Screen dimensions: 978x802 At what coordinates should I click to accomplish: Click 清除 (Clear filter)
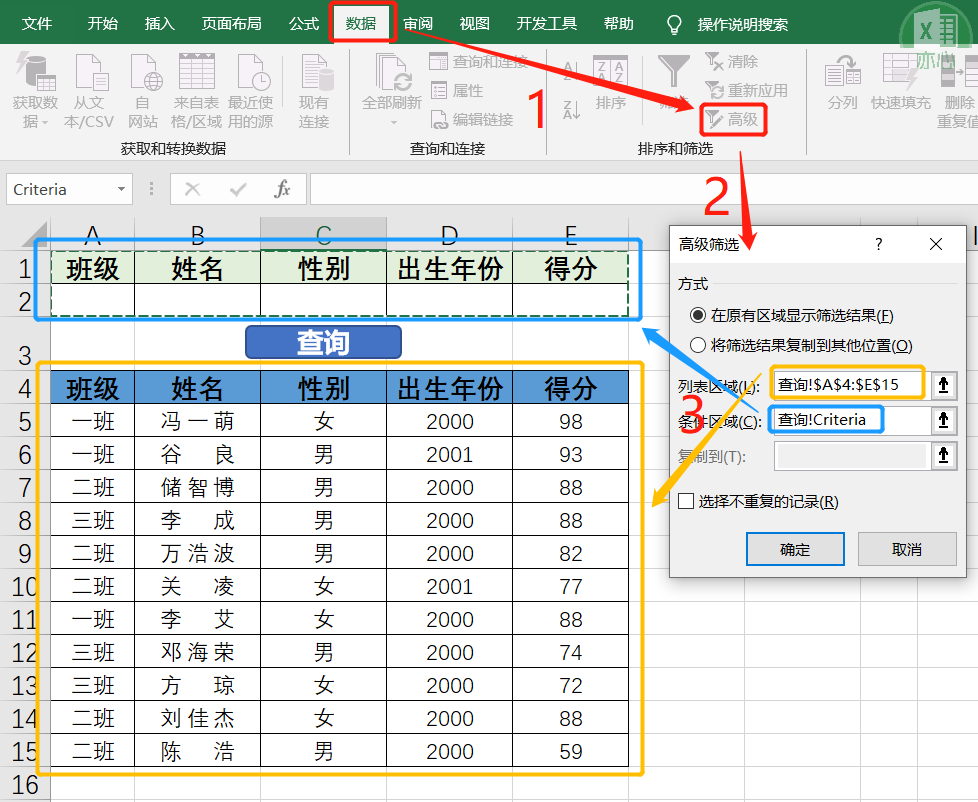point(731,61)
